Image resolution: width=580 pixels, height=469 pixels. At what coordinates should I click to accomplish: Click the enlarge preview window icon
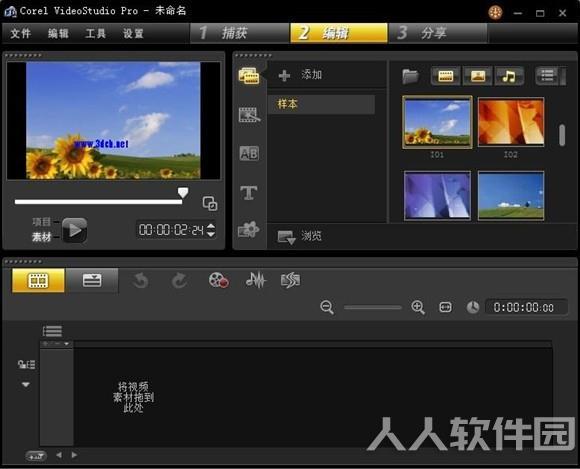pos(210,203)
